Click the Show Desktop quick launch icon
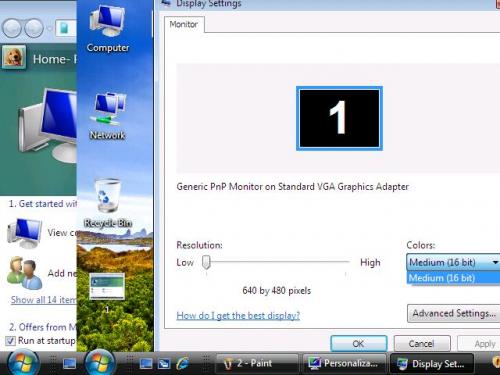This screenshot has height=375, width=500. pyautogui.click(x=146, y=363)
